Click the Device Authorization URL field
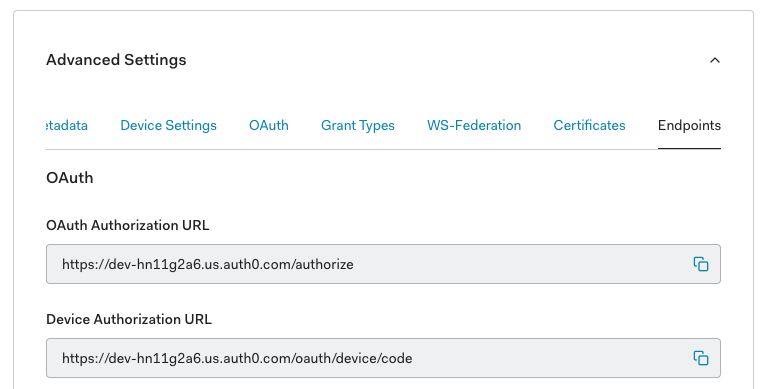Screen dimensions: 772x389 pos(384,358)
